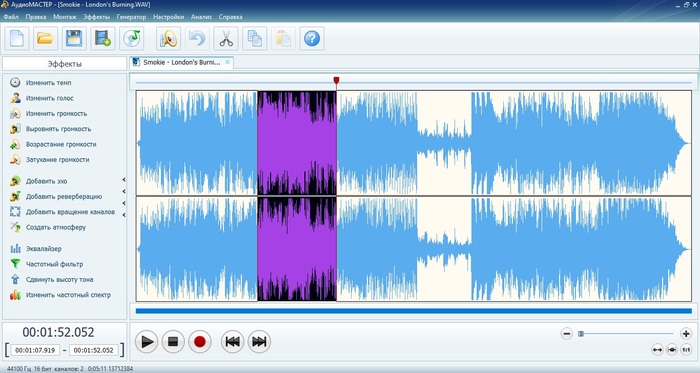Click the red playhead marker
Screen dimensions: 700x373
(336, 80)
